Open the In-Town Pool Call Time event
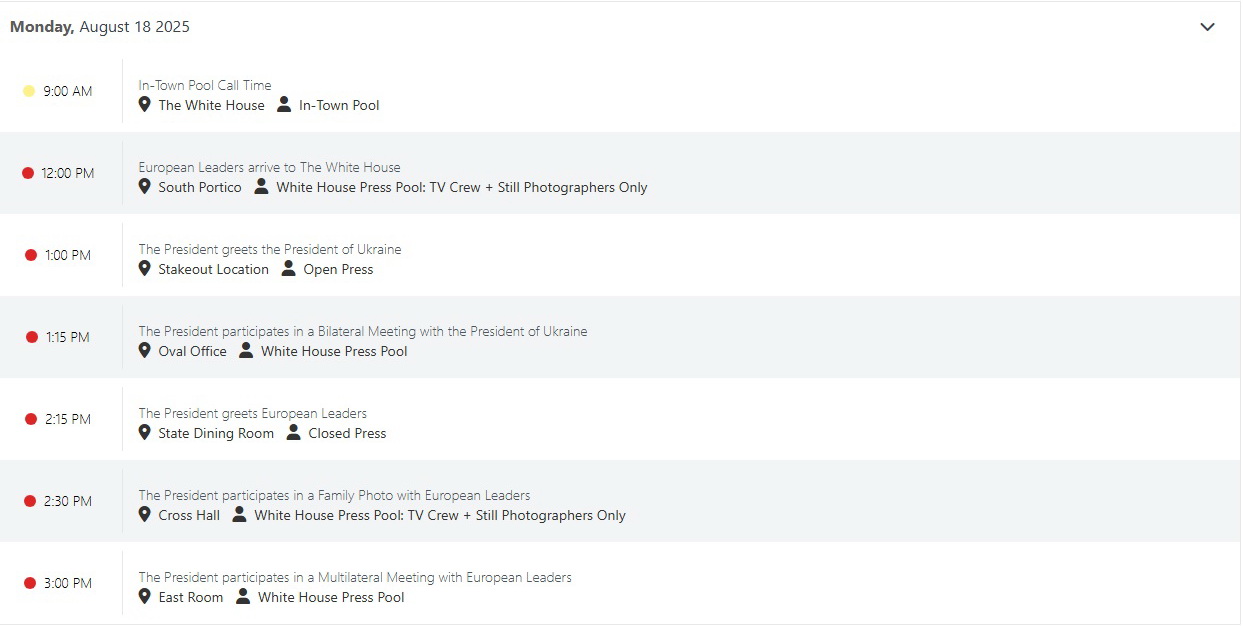Viewport: 1243px width, 626px height. [x=205, y=86]
